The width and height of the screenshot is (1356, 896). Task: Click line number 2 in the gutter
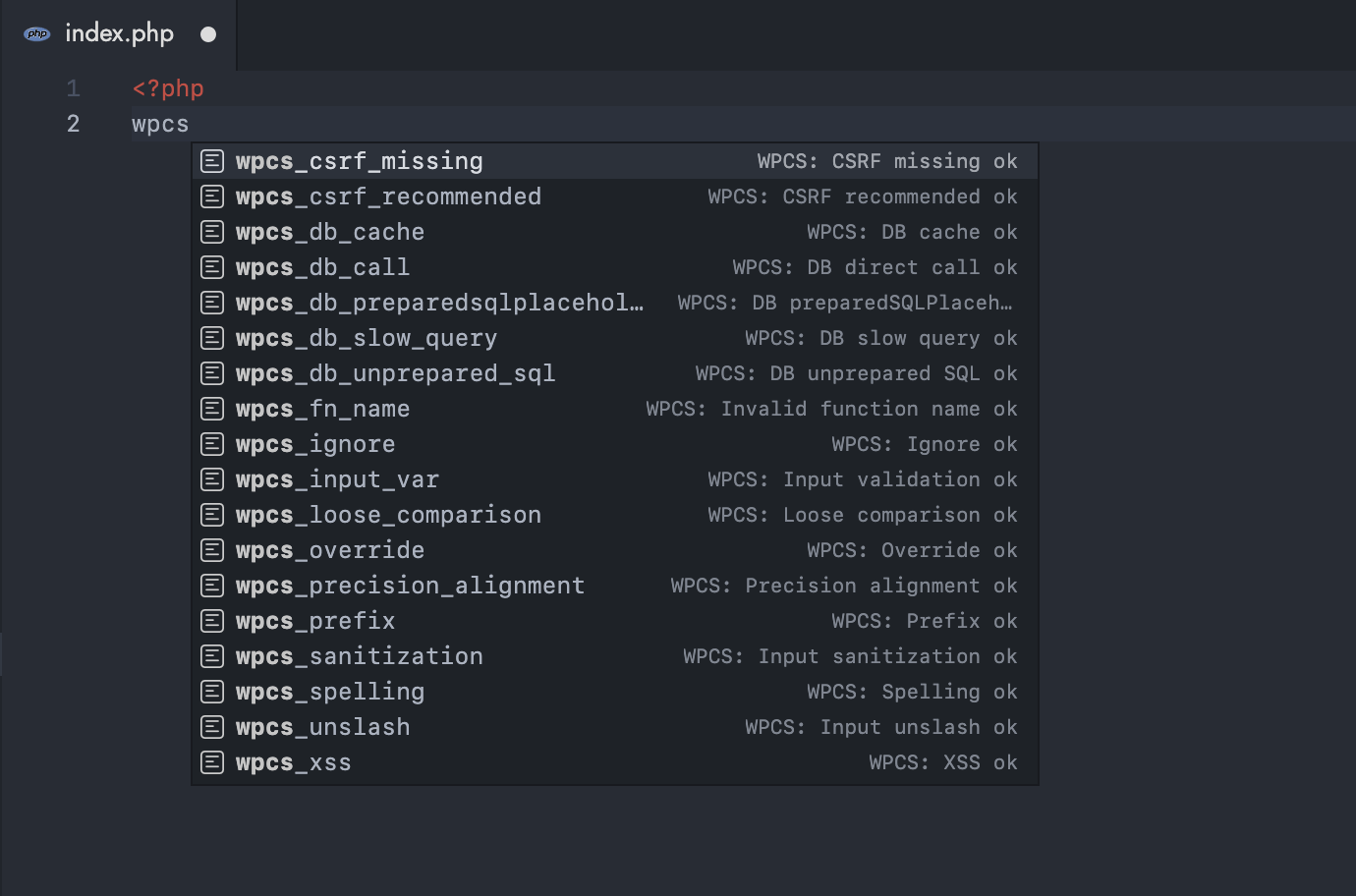pos(73,124)
